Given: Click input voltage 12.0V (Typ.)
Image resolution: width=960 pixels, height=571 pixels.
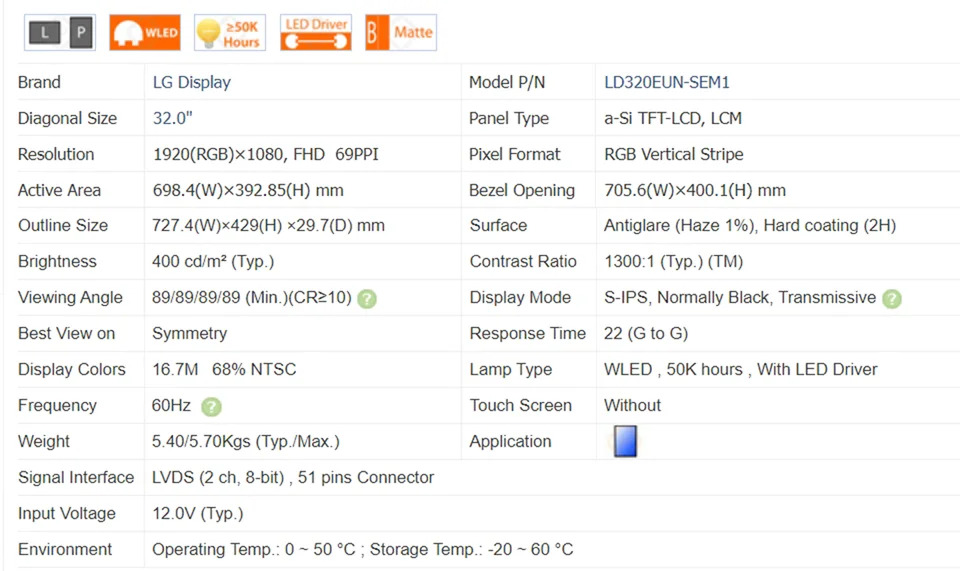Looking at the screenshot, I should point(198,513).
